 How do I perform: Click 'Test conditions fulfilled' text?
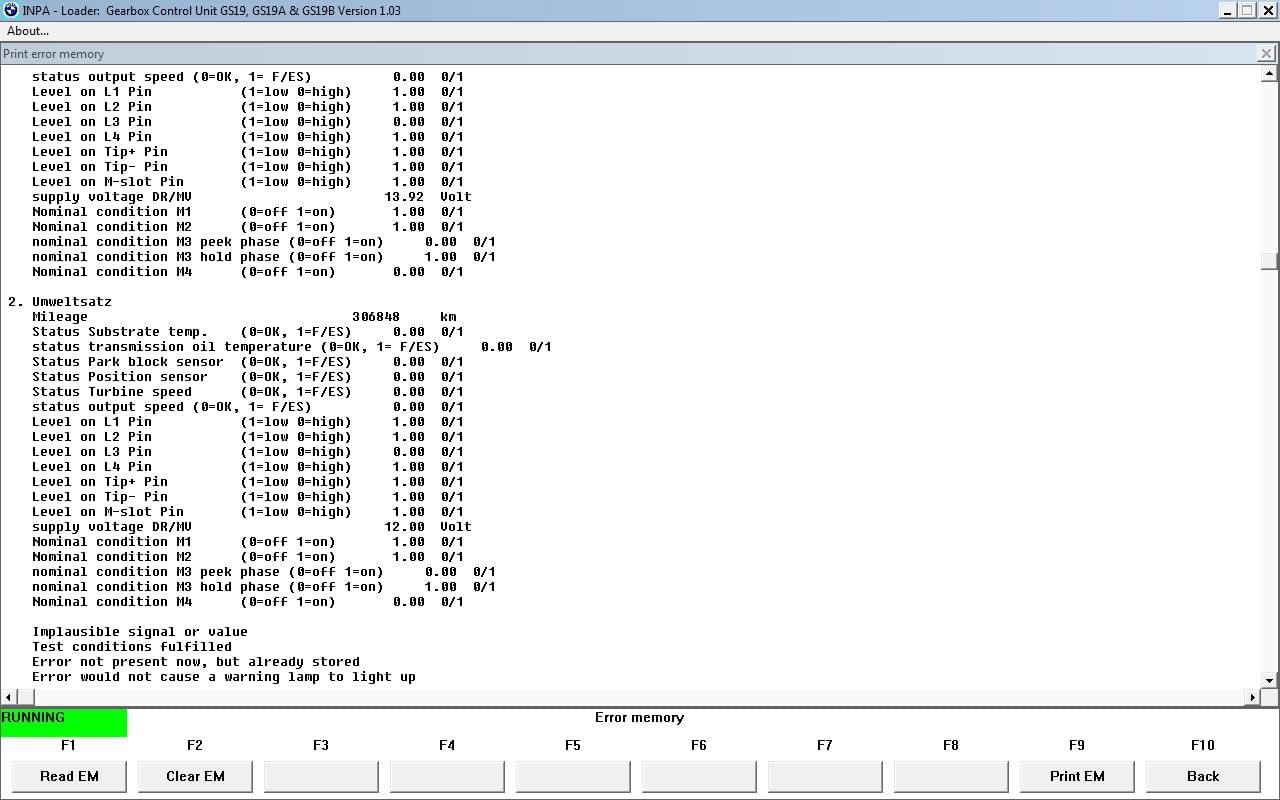point(132,646)
